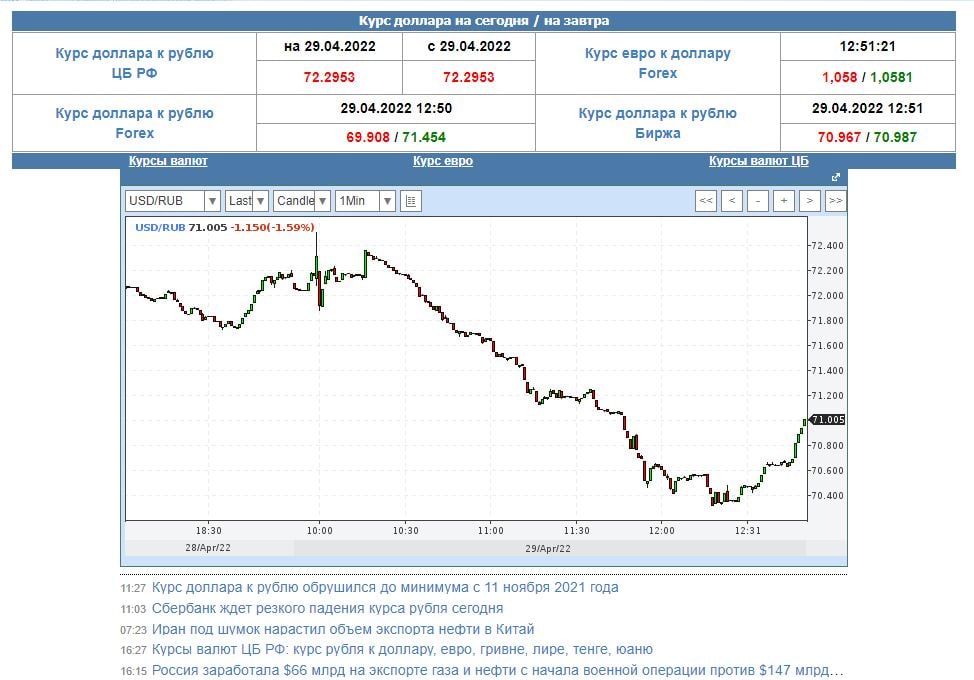Click the step-back chart navigation arrow

[731, 201]
